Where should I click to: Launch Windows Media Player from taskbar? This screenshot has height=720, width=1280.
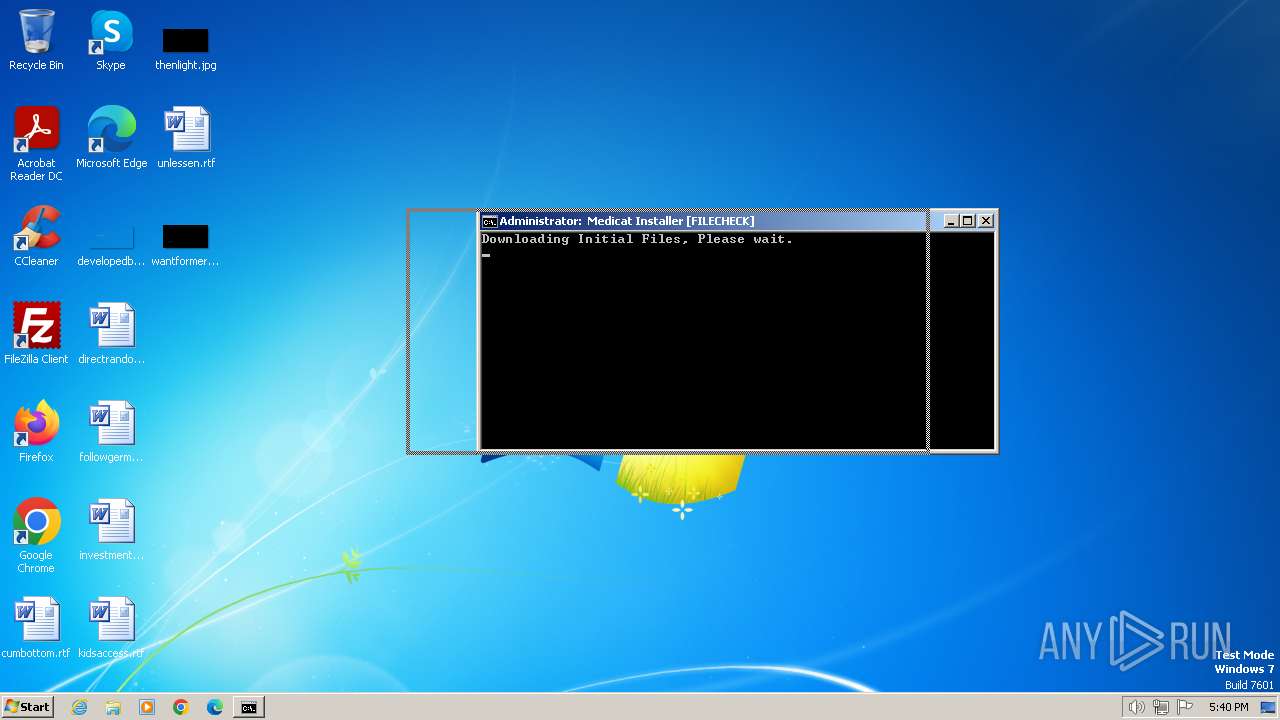[147, 707]
